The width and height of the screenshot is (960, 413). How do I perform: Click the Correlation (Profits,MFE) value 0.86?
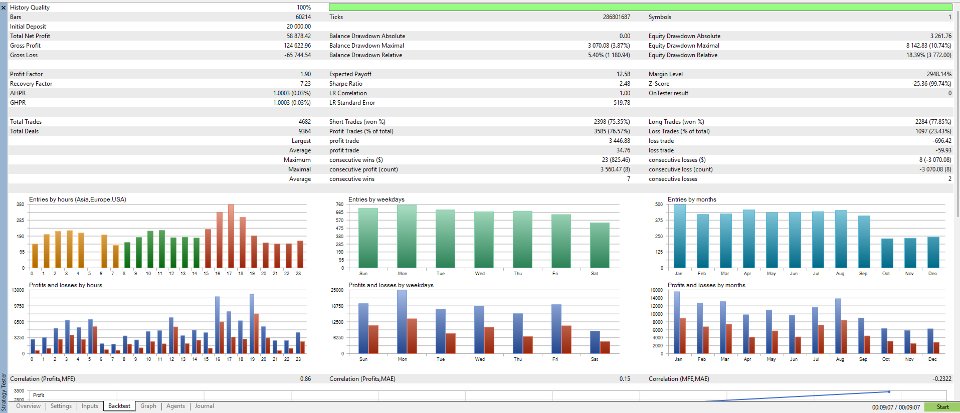(x=306, y=379)
